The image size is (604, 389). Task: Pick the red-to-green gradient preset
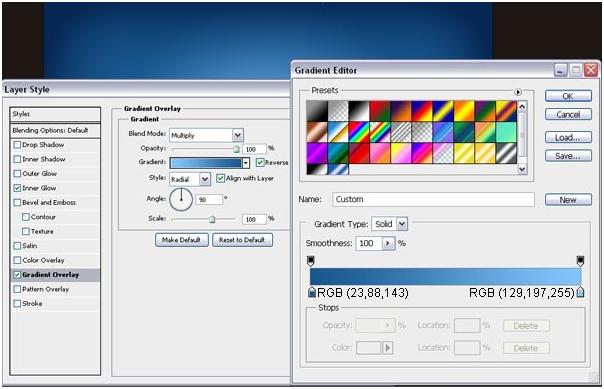pos(380,111)
